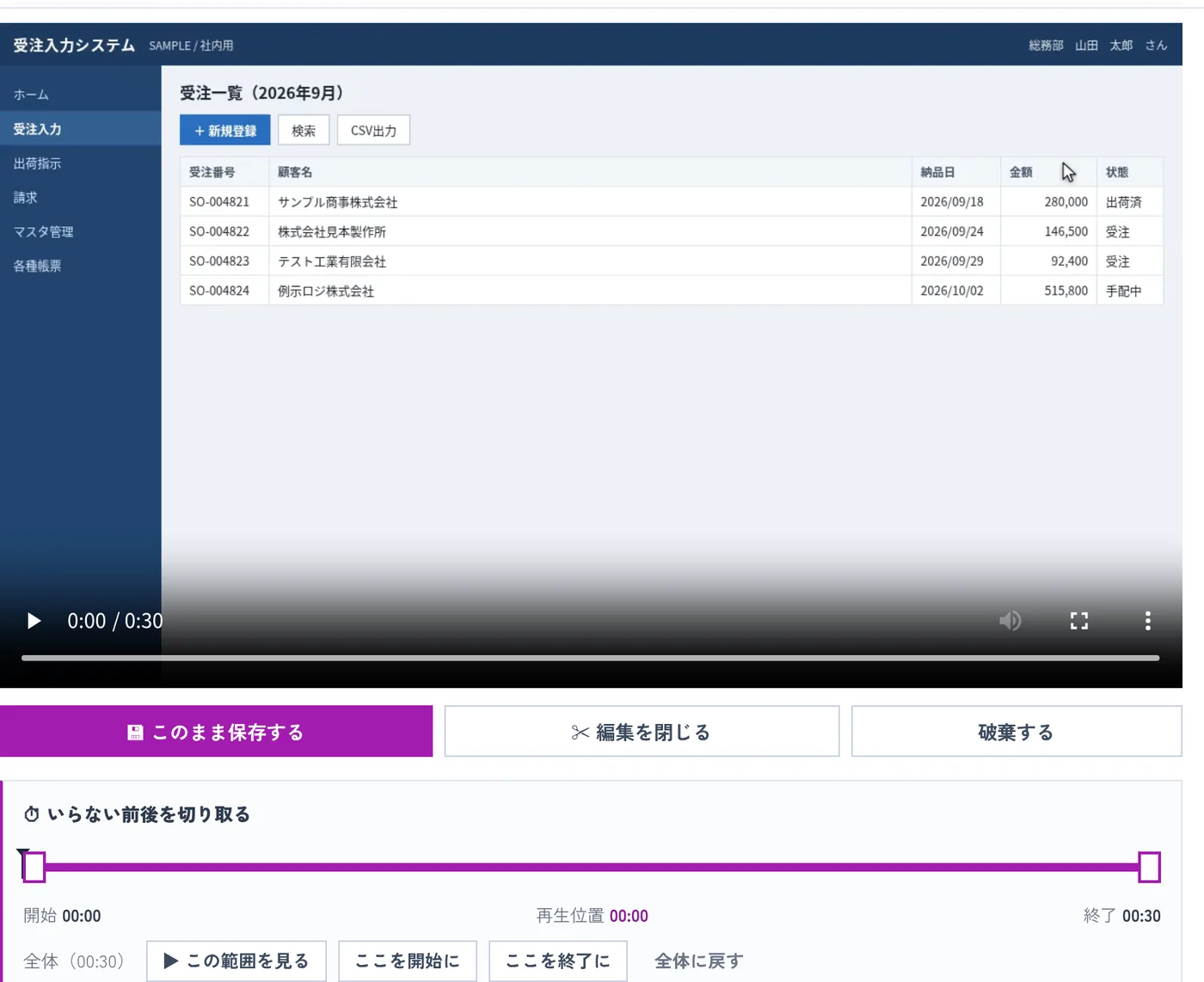Viewport: 1204px width, 982px height.
Task: Set end point with ここを終了に
Action: pyautogui.click(x=558, y=961)
